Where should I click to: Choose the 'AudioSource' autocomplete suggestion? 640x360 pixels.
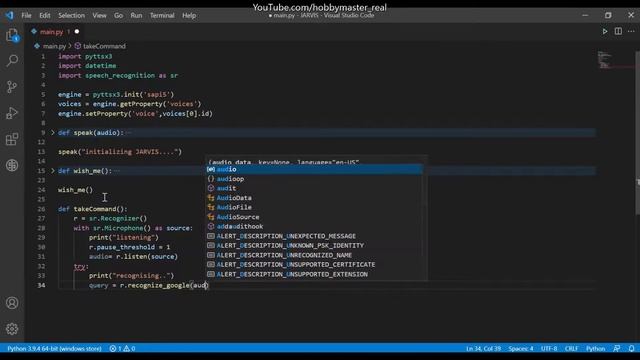coord(314,217)
